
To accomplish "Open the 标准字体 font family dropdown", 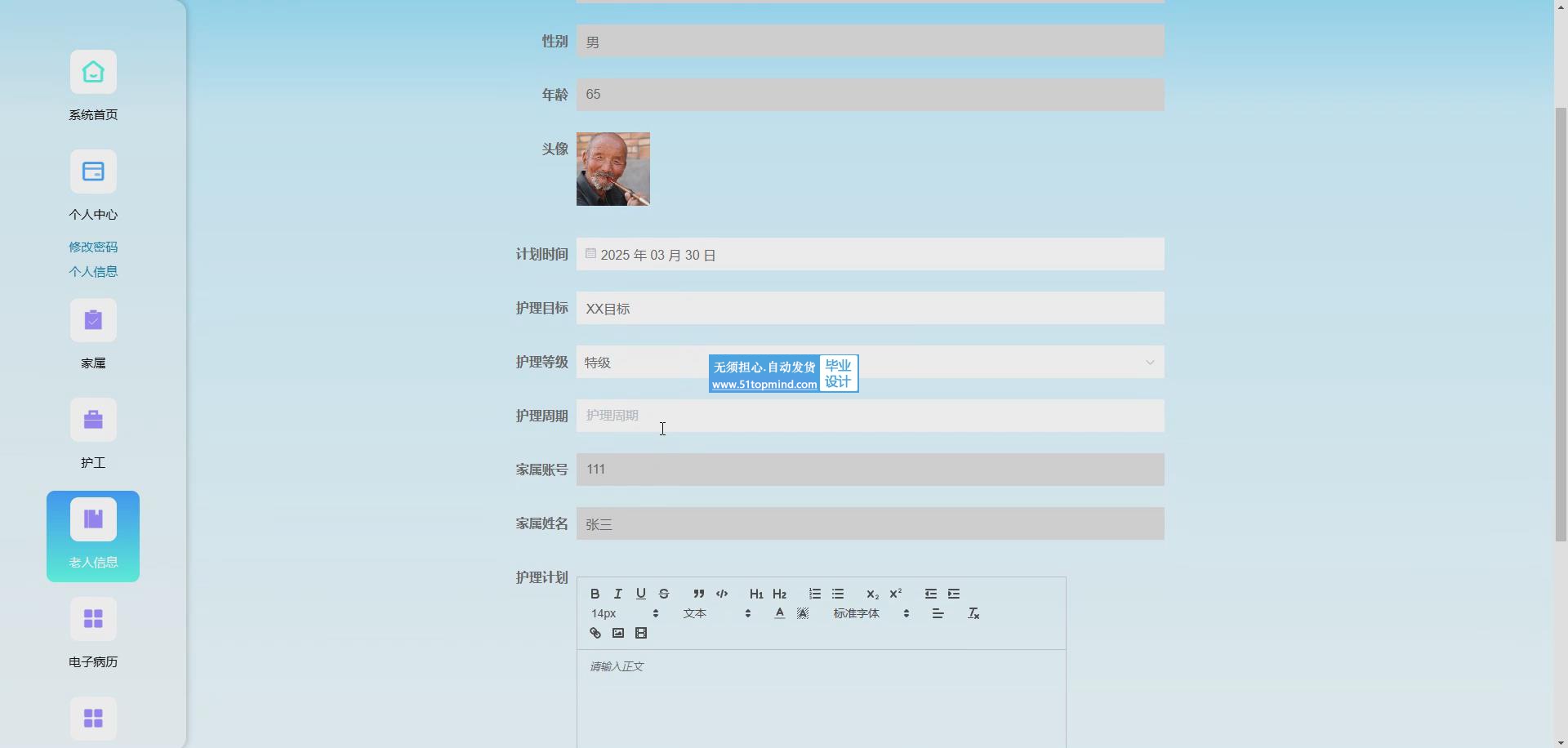I will 871,613.
